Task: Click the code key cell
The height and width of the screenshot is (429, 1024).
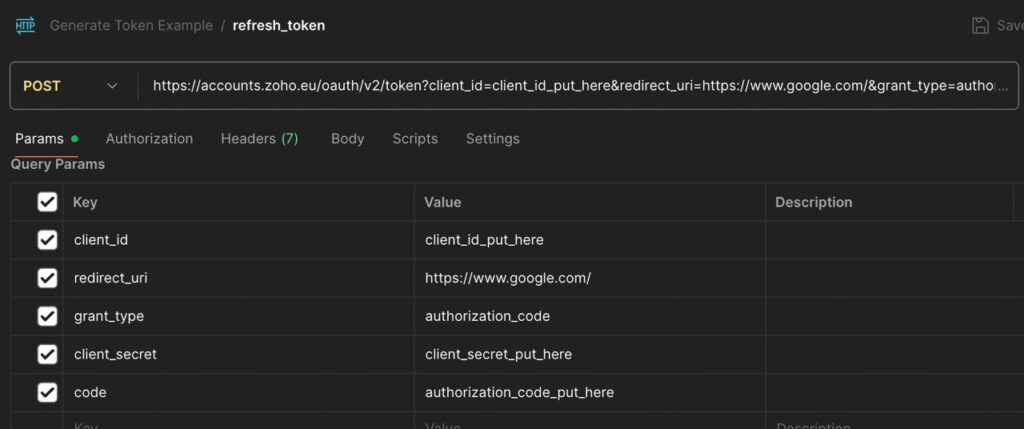Action: tap(238, 392)
